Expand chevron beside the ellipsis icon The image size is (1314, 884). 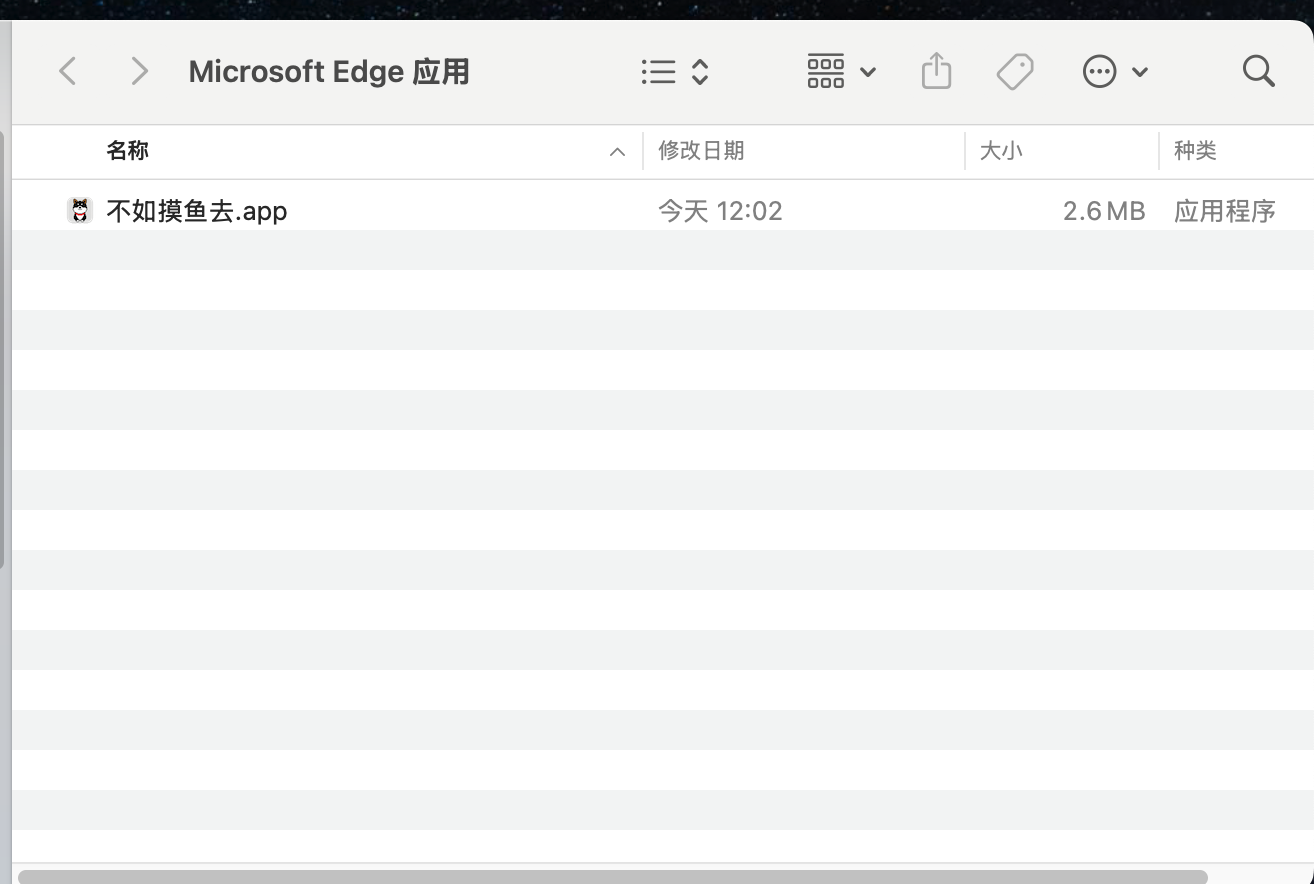(1140, 72)
